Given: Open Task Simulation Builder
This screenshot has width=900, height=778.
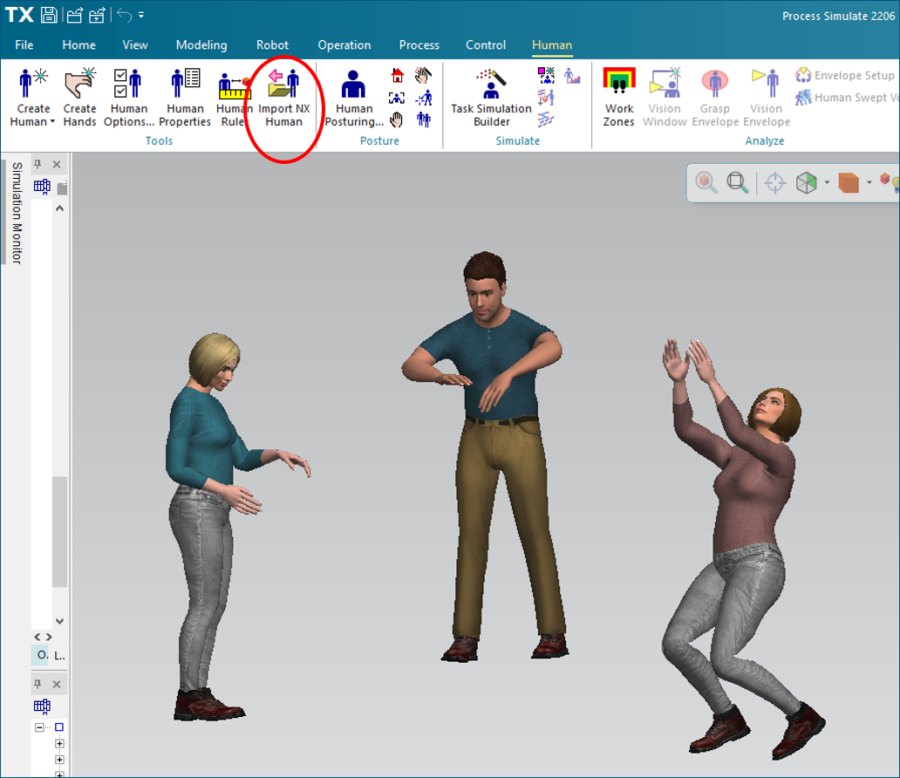Looking at the screenshot, I should coord(490,98).
